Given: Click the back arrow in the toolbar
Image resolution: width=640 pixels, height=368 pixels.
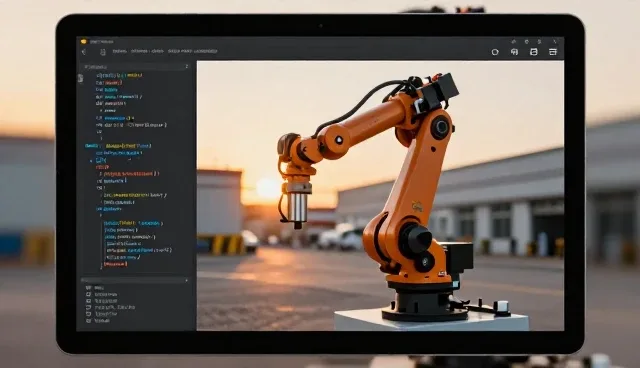Looking at the screenshot, I should [x=84, y=52].
